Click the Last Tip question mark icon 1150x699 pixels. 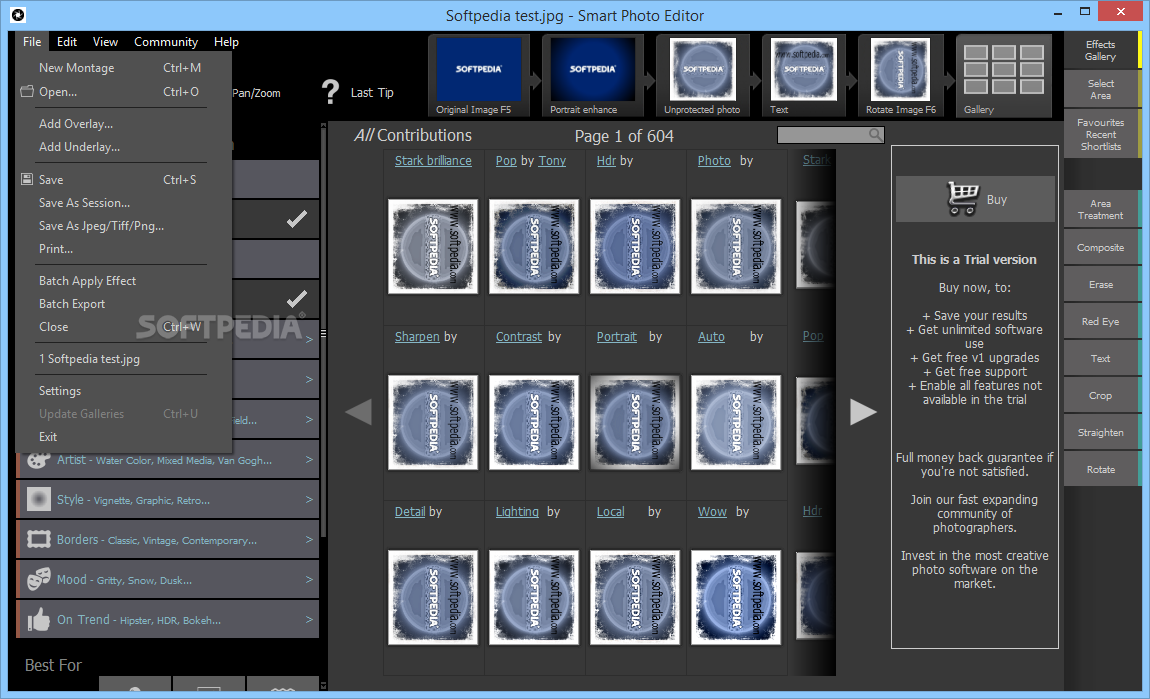coord(331,92)
